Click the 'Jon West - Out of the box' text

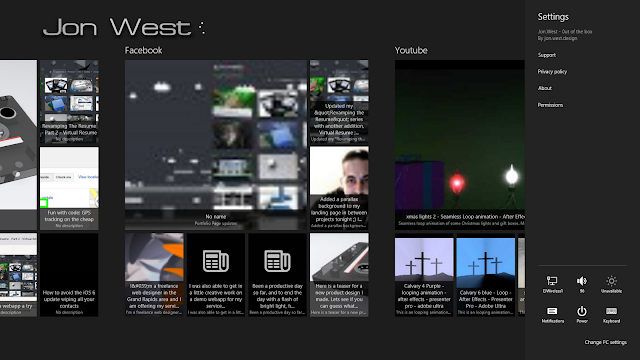564,31
